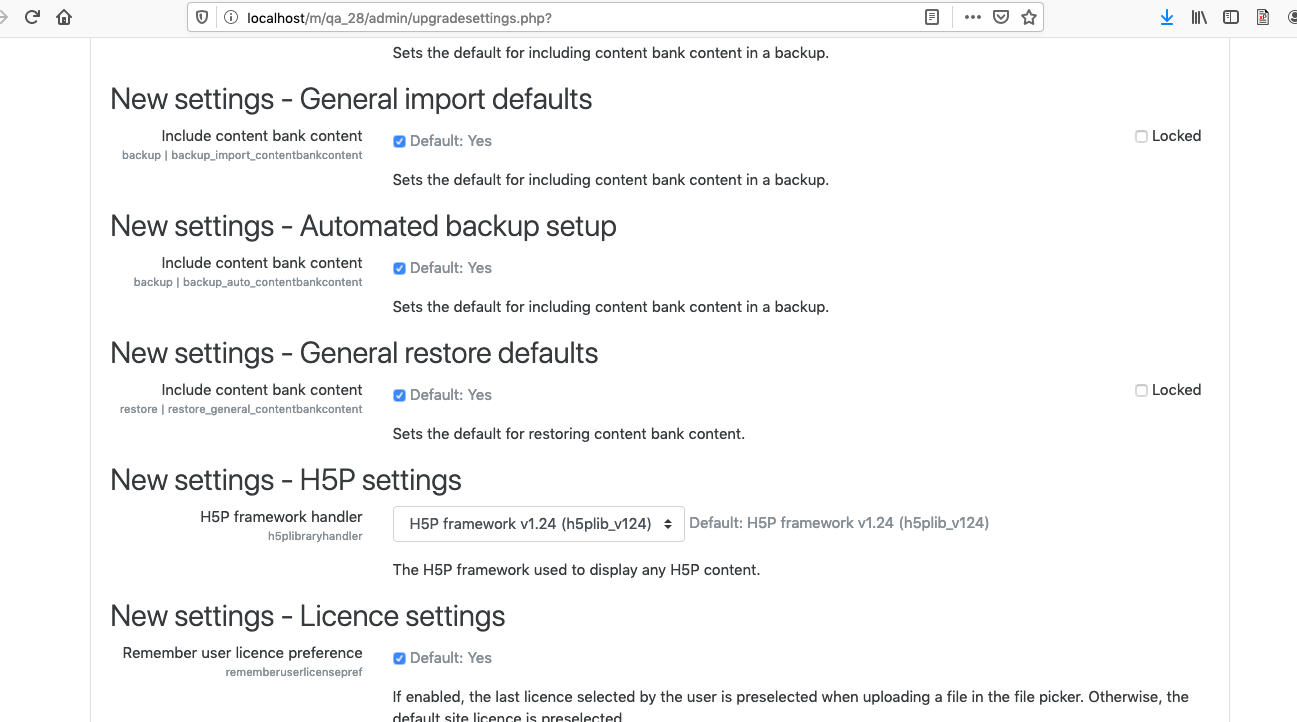Click 'Default: H5P framework v1.24 (h5plib_v124)' text

coord(839,523)
